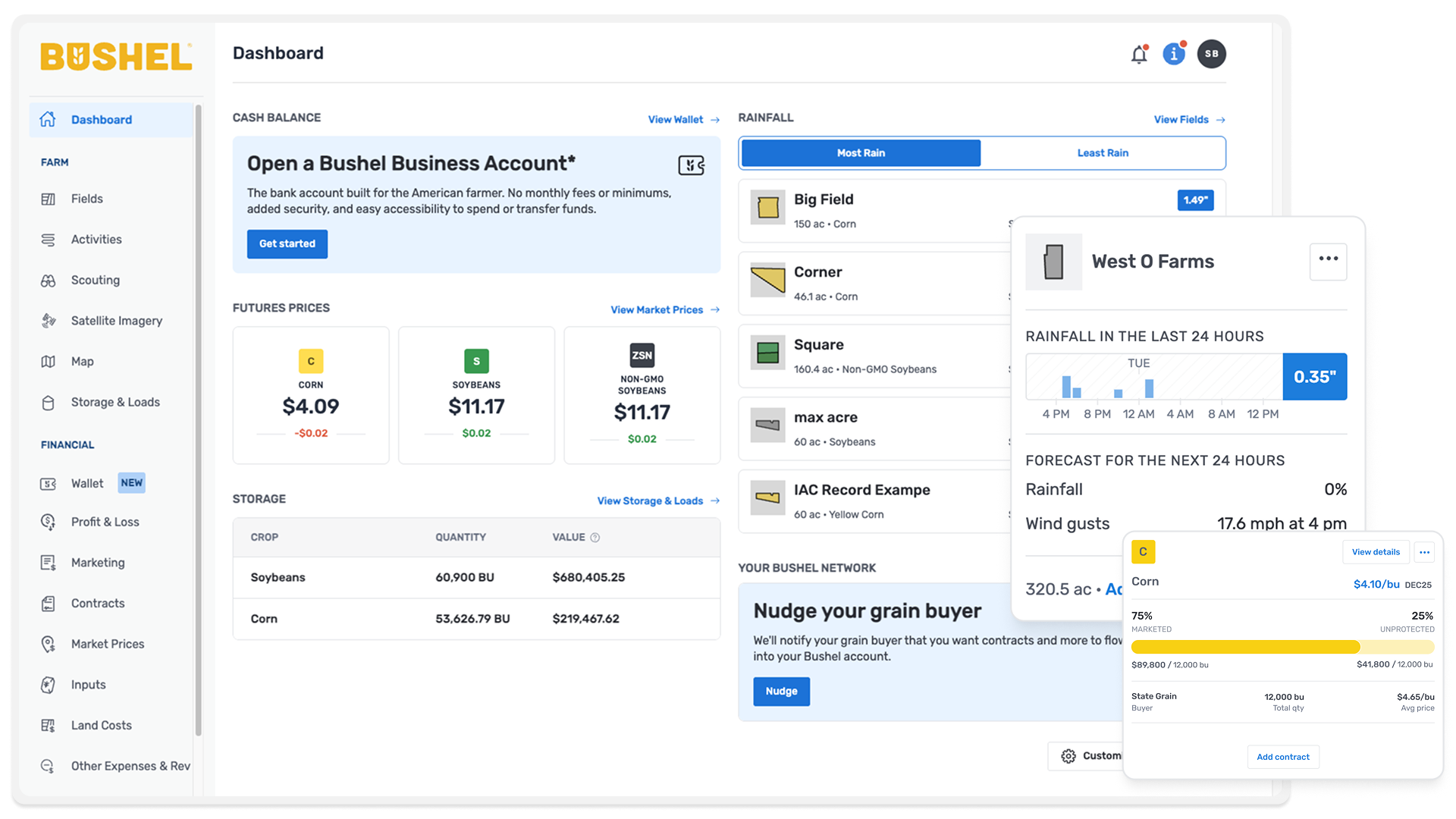This screenshot has height=819, width=1456.
Task: Follow View Storage & Loads link
Action: point(658,501)
